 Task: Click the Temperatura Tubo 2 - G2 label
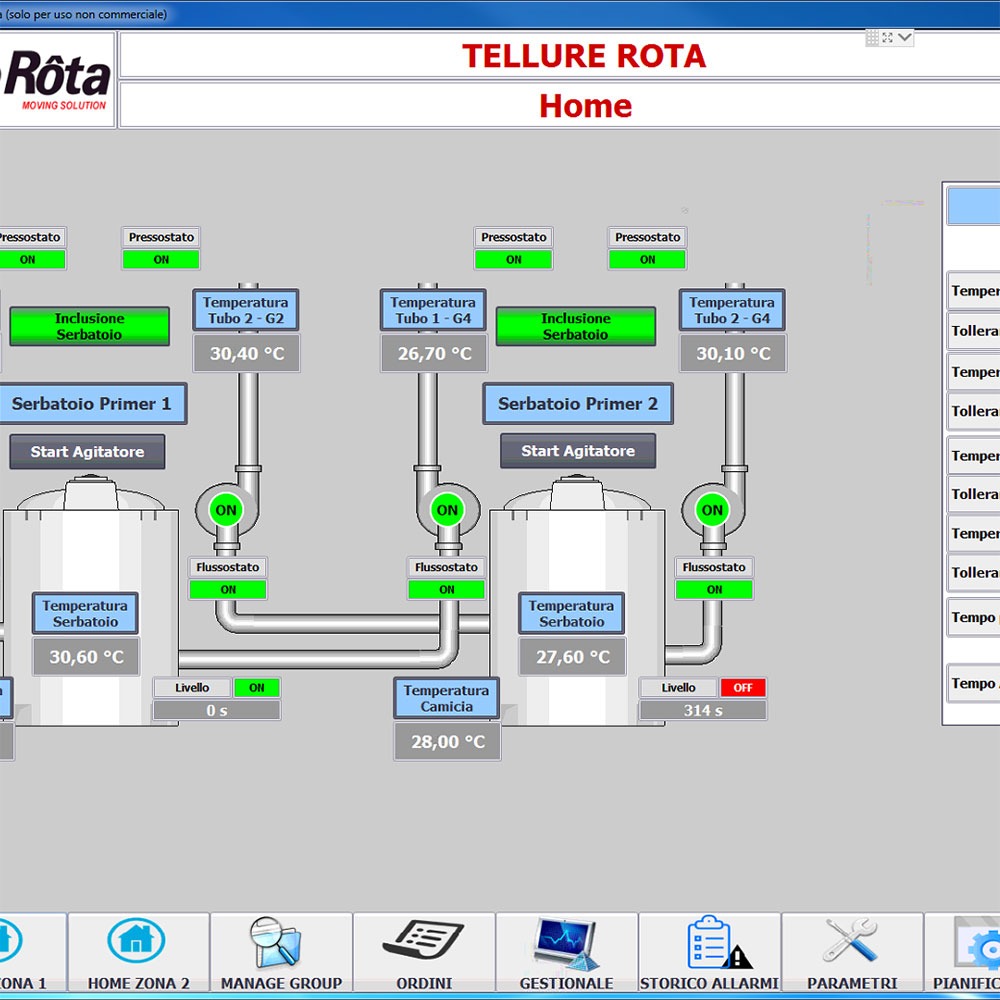point(246,310)
